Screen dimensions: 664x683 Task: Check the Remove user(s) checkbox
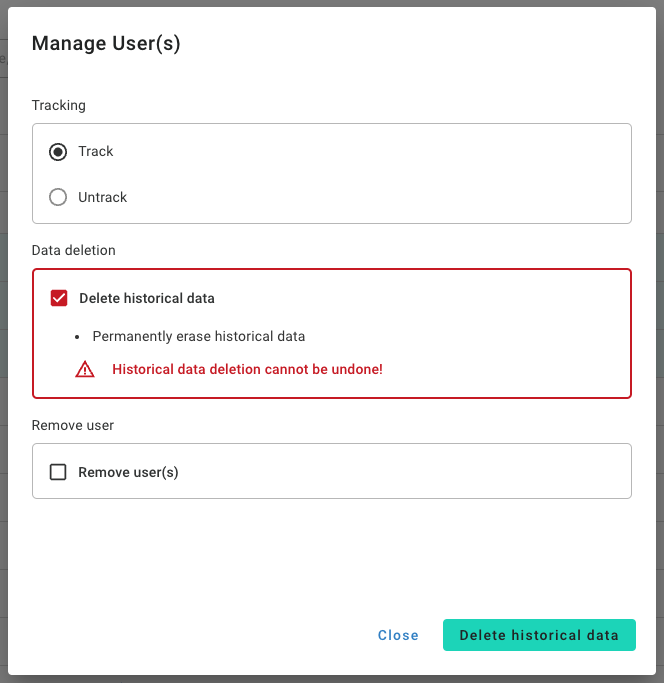coord(58,472)
